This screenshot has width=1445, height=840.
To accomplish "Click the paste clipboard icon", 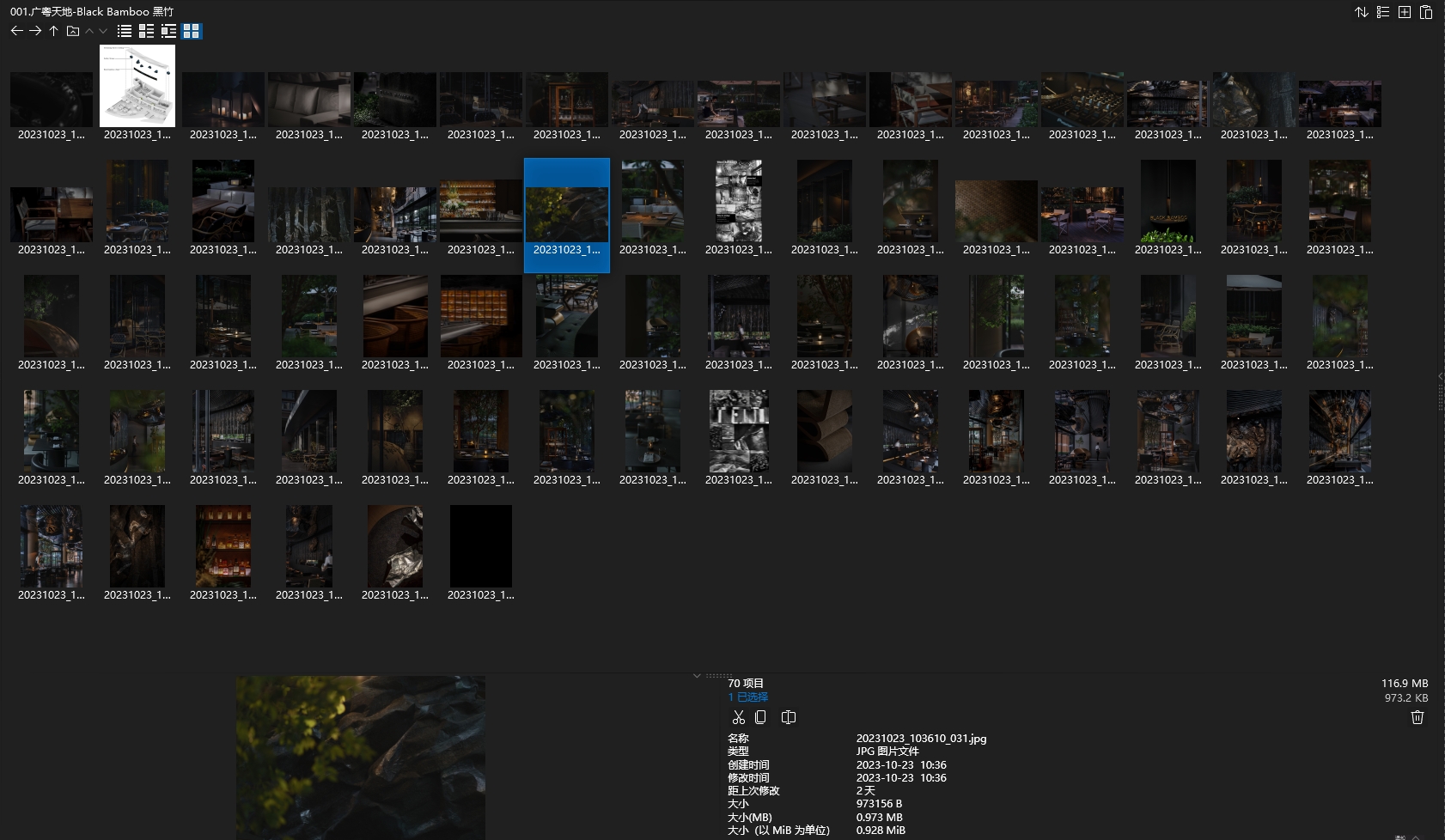I will pyautogui.click(x=1426, y=12).
